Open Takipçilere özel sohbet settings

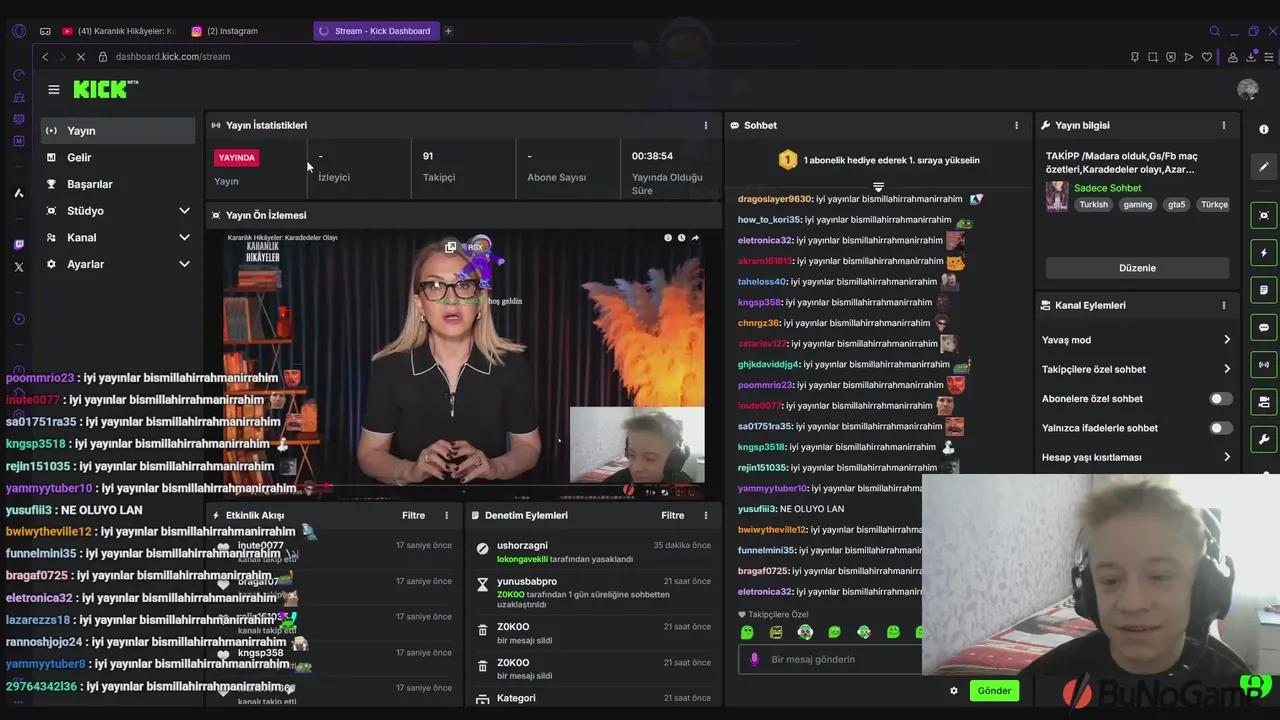tap(1137, 369)
